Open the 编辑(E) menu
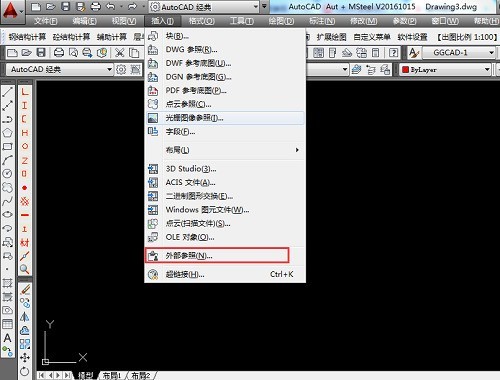This screenshot has height=380, width=500. 84,21
